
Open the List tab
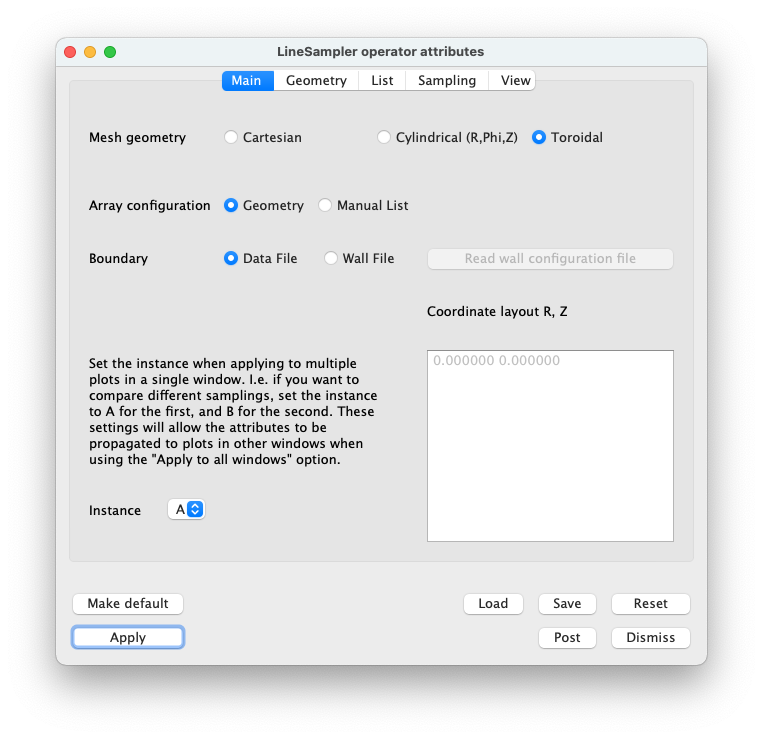coord(382,80)
